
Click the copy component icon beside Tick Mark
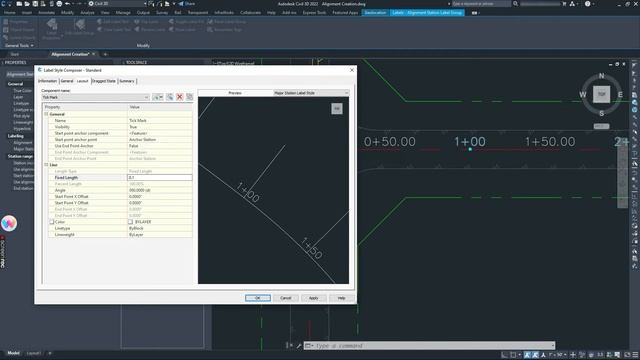170,97
